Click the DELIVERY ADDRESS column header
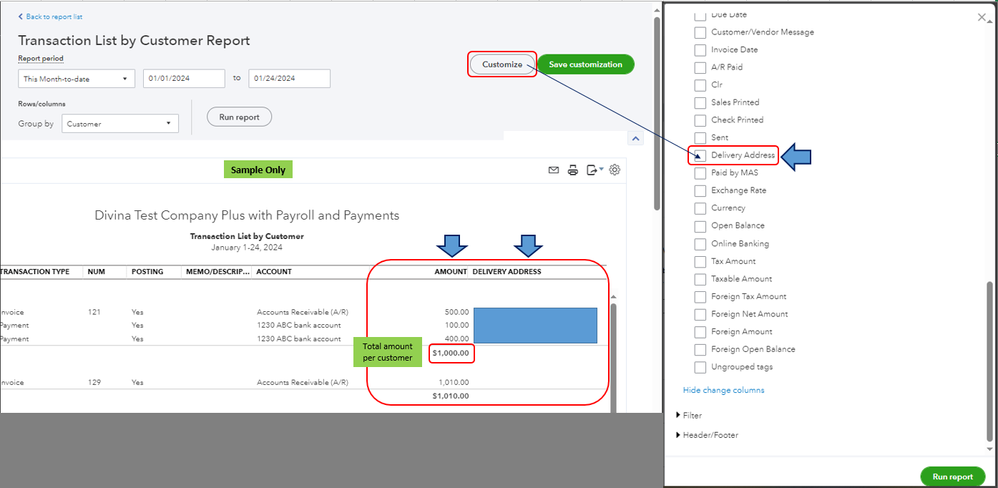Image resolution: width=998 pixels, height=488 pixels. [x=507, y=272]
